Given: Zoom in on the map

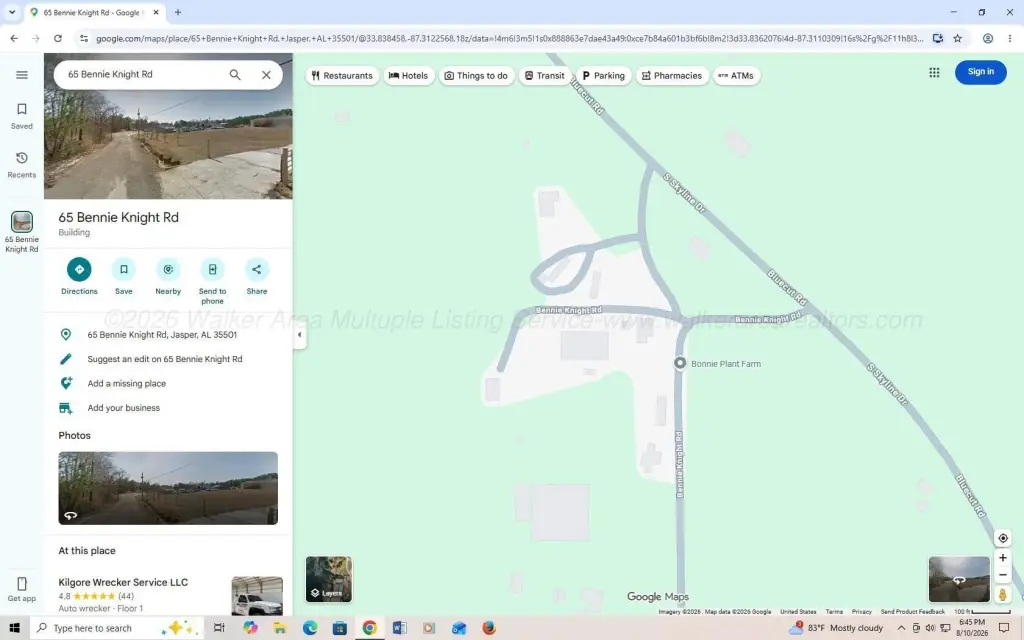Looking at the screenshot, I should pyautogui.click(x=1002, y=558).
